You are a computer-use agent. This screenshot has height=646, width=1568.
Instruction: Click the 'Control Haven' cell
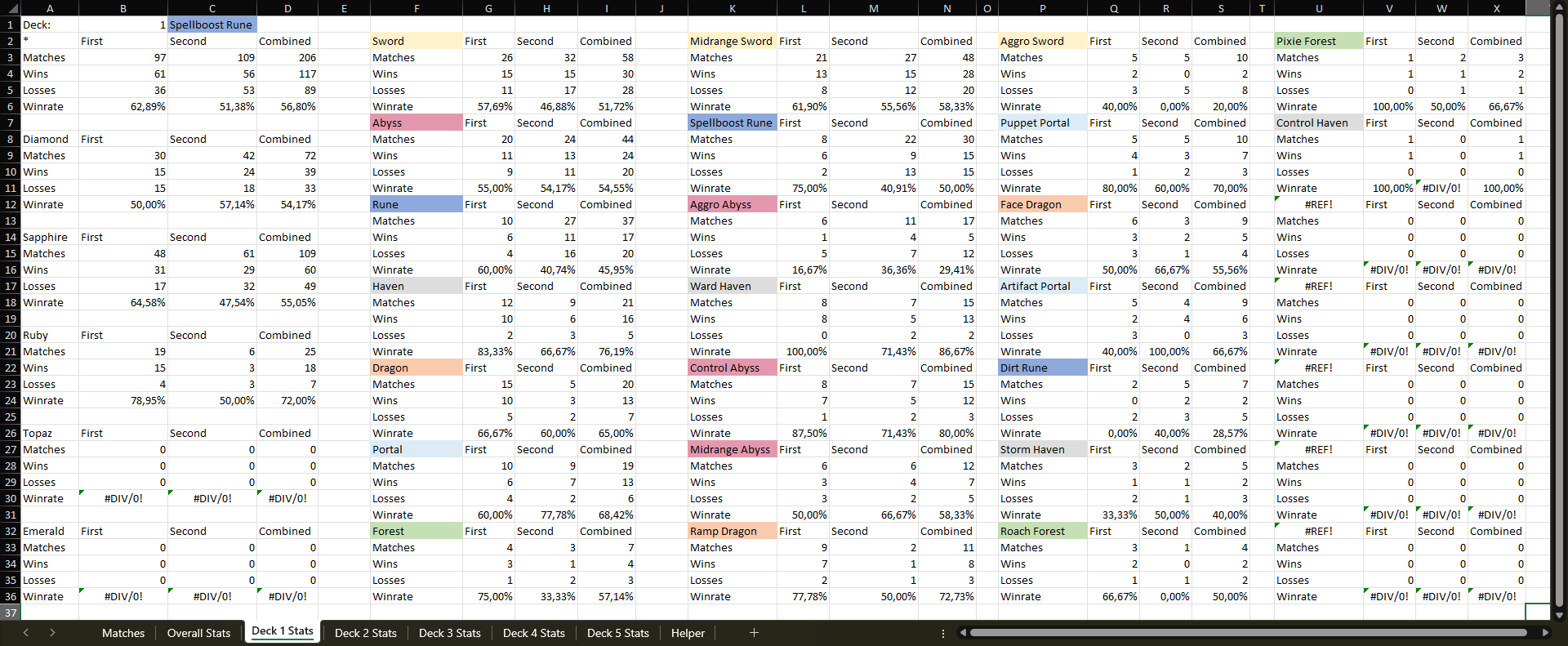point(1319,123)
